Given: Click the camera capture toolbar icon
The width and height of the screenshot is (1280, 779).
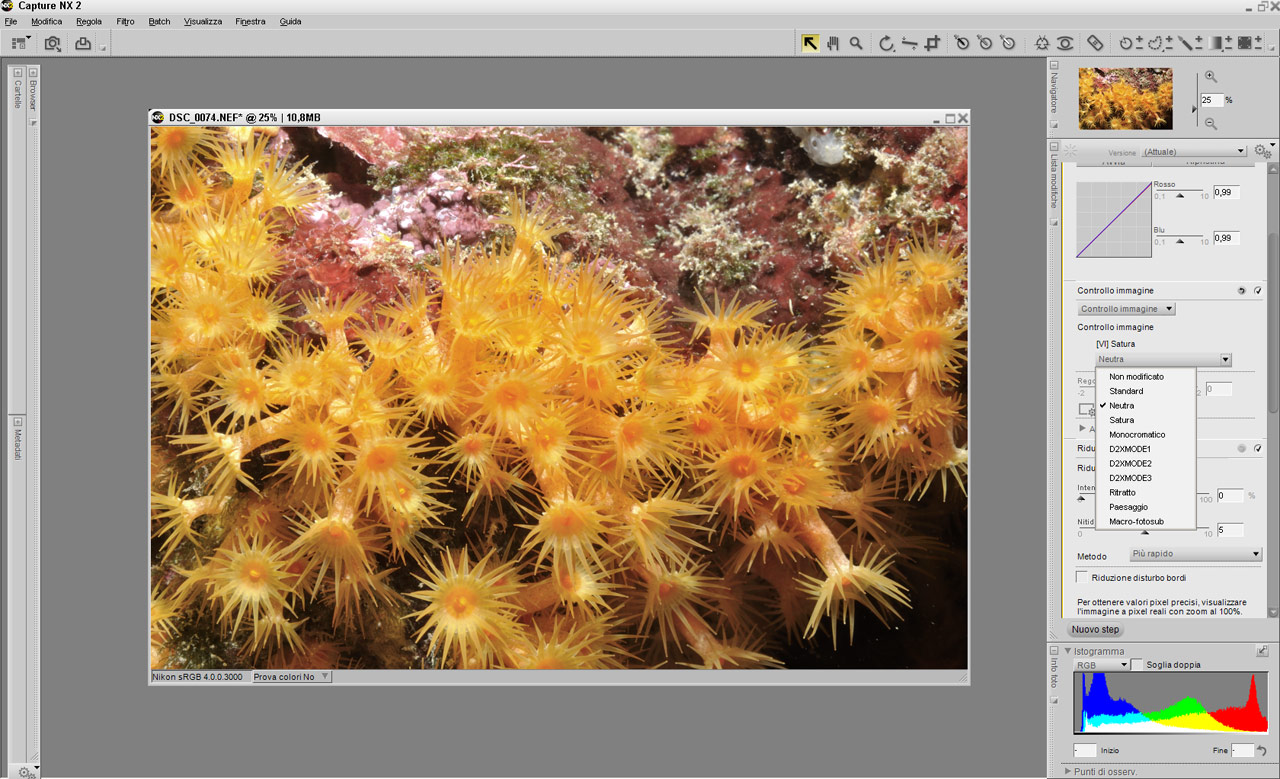Looking at the screenshot, I should click(x=52, y=43).
